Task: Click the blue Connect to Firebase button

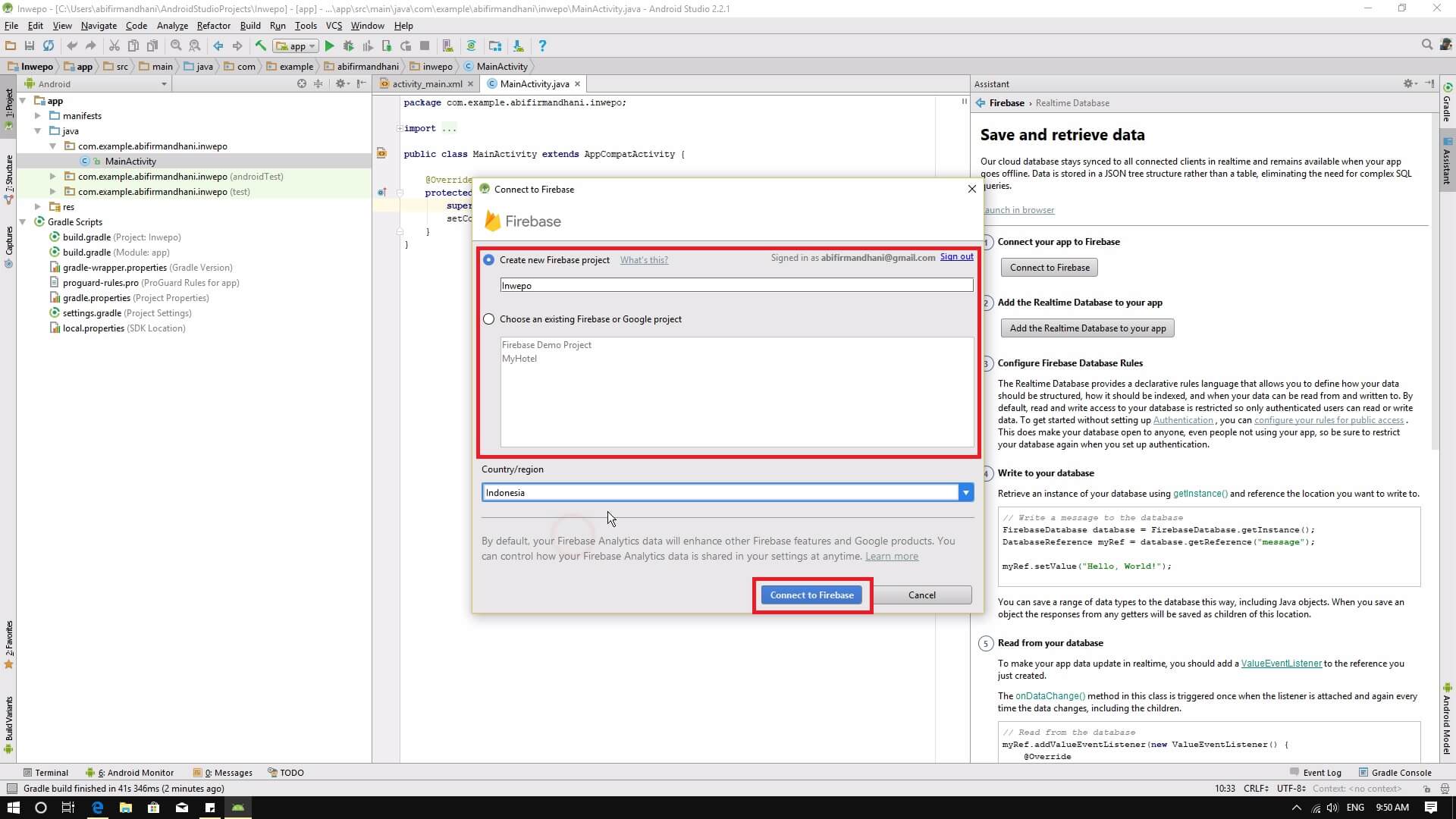Action: [x=811, y=595]
